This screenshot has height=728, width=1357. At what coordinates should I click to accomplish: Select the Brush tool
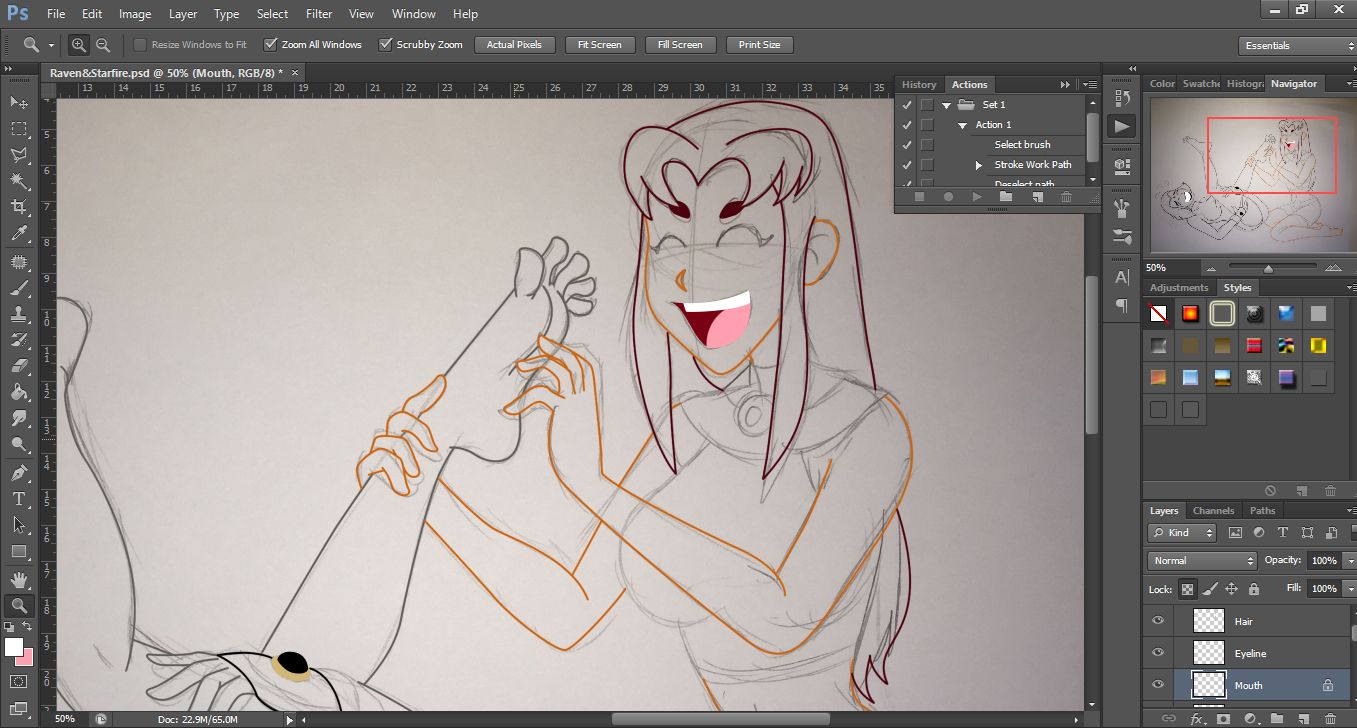click(x=19, y=288)
